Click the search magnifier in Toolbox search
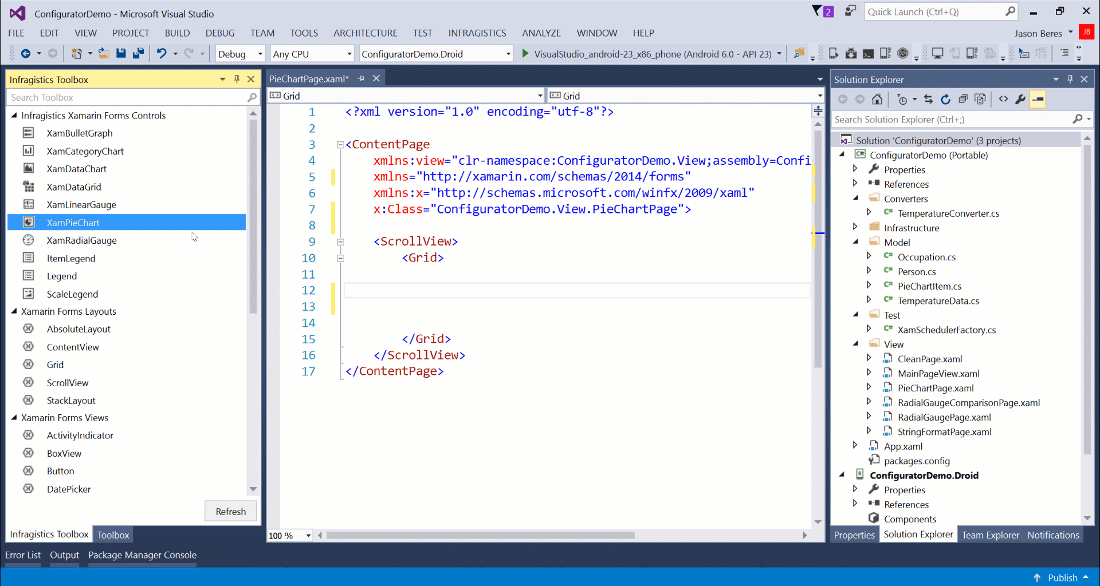Viewport: 1100px width, 586px height. coord(252,98)
